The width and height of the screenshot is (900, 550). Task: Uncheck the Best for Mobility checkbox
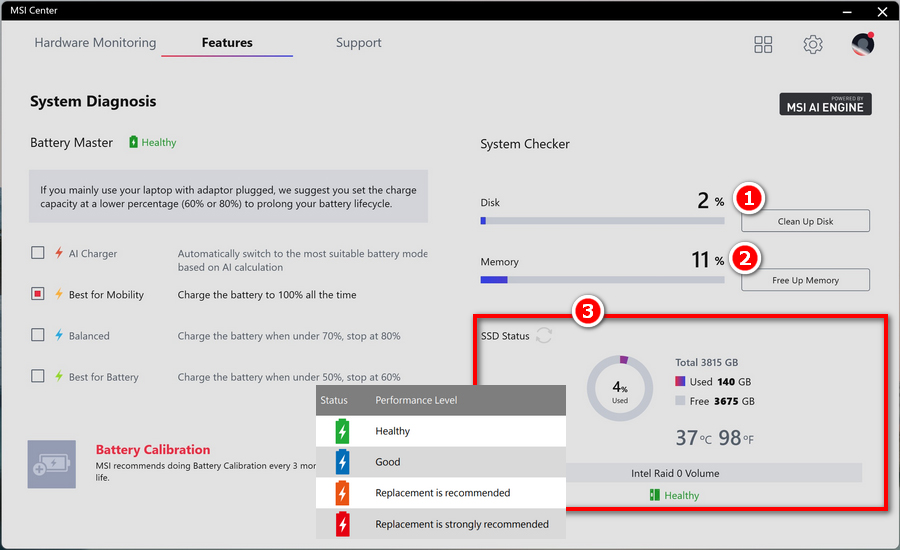pos(37,294)
